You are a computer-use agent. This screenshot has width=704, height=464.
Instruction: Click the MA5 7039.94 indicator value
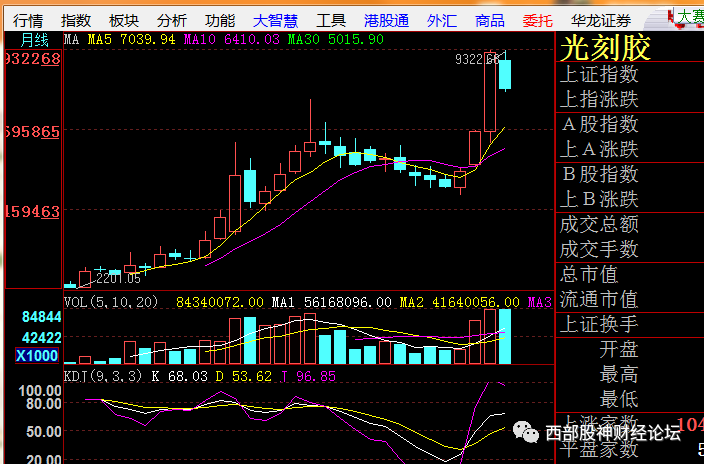(x=132, y=40)
